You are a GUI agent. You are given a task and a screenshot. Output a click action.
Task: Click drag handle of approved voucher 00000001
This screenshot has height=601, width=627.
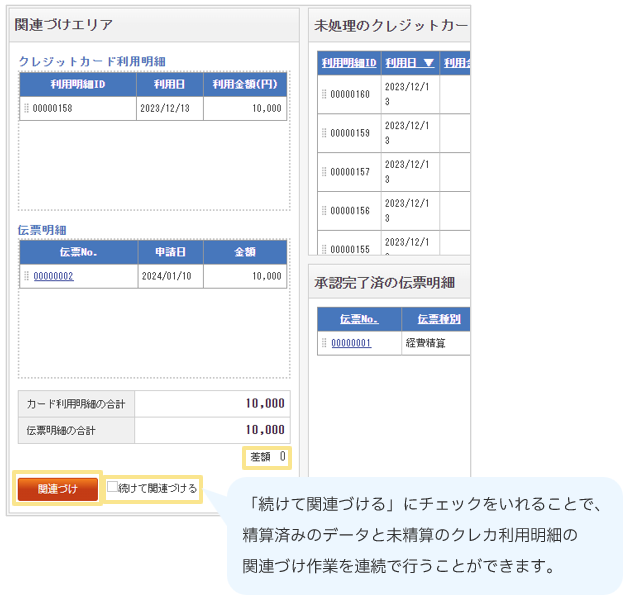tap(324, 343)
